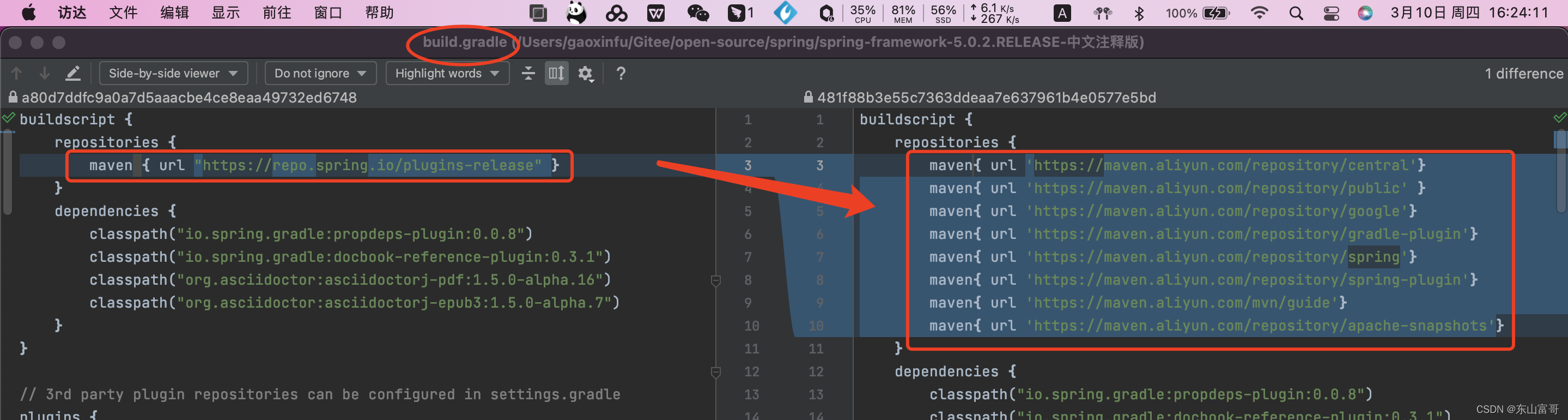Image resolution: width=1568 pixels, height=420 pixels.
Task: Click the WeChat icon in menu bar
Action: coord(697,13)
